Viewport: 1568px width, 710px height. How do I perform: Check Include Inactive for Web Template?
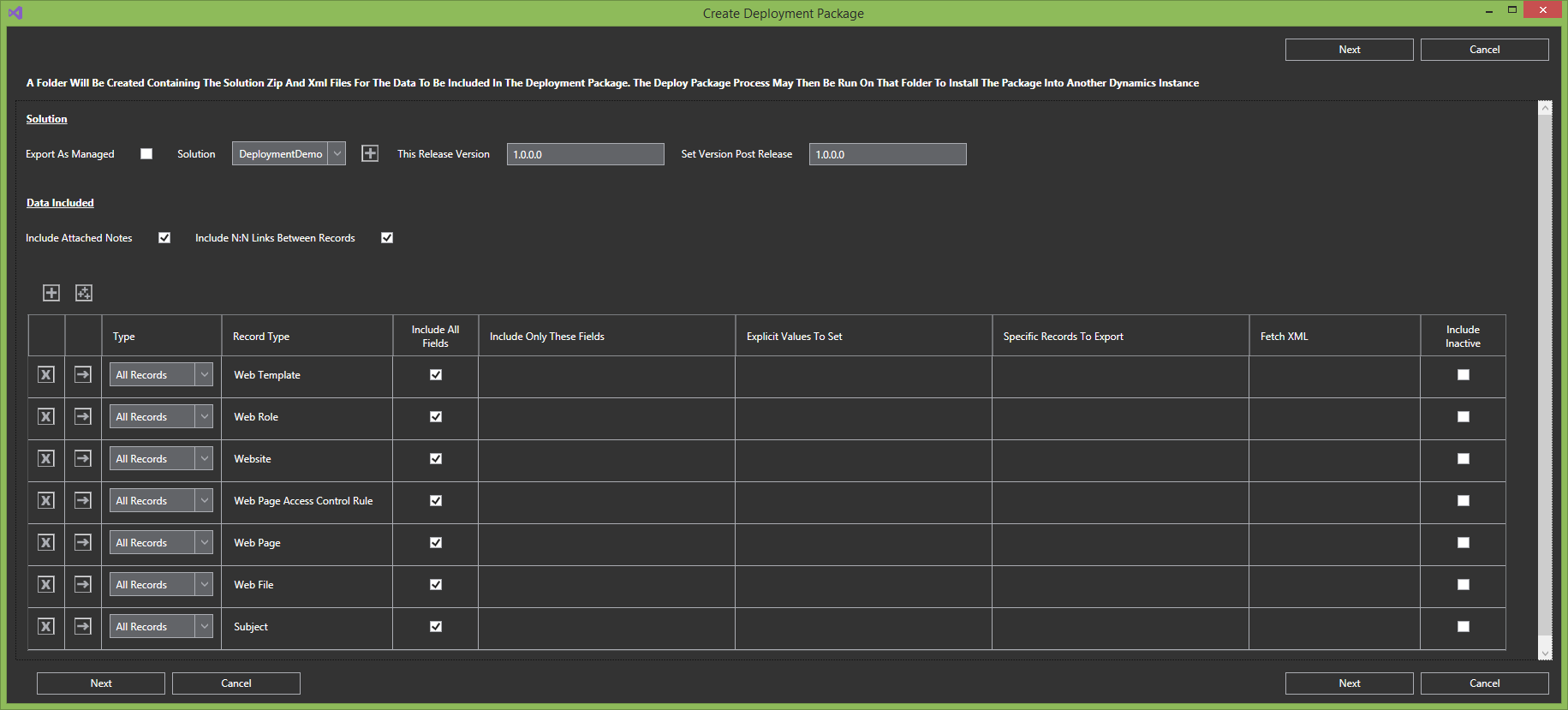pos(1463,375)
